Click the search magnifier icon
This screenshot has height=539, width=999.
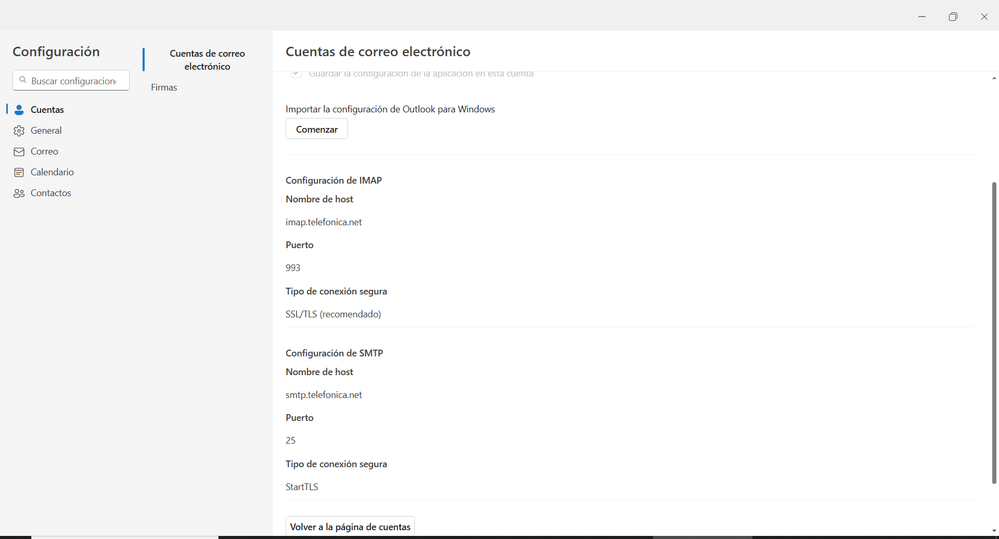coord(23,80)
